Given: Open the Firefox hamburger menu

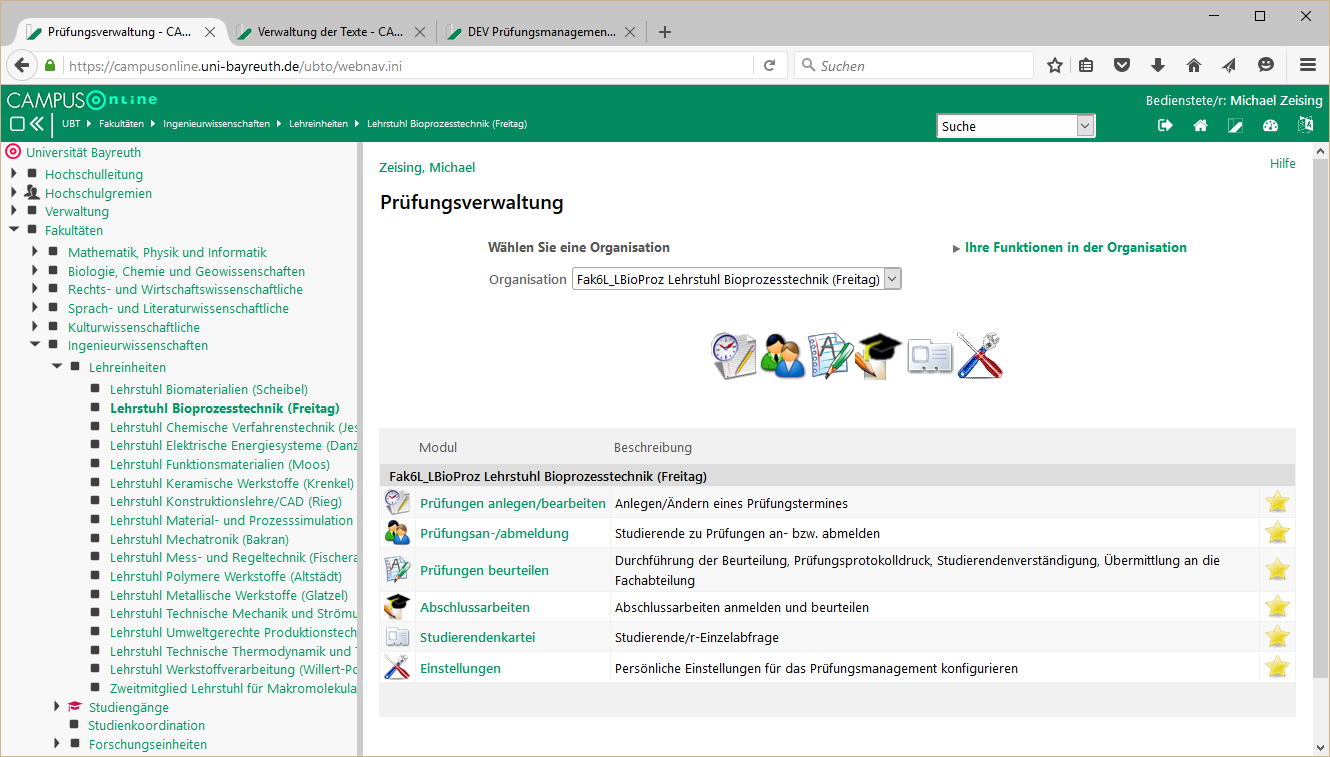Looking at the screenshot, I should [1308, 65].
